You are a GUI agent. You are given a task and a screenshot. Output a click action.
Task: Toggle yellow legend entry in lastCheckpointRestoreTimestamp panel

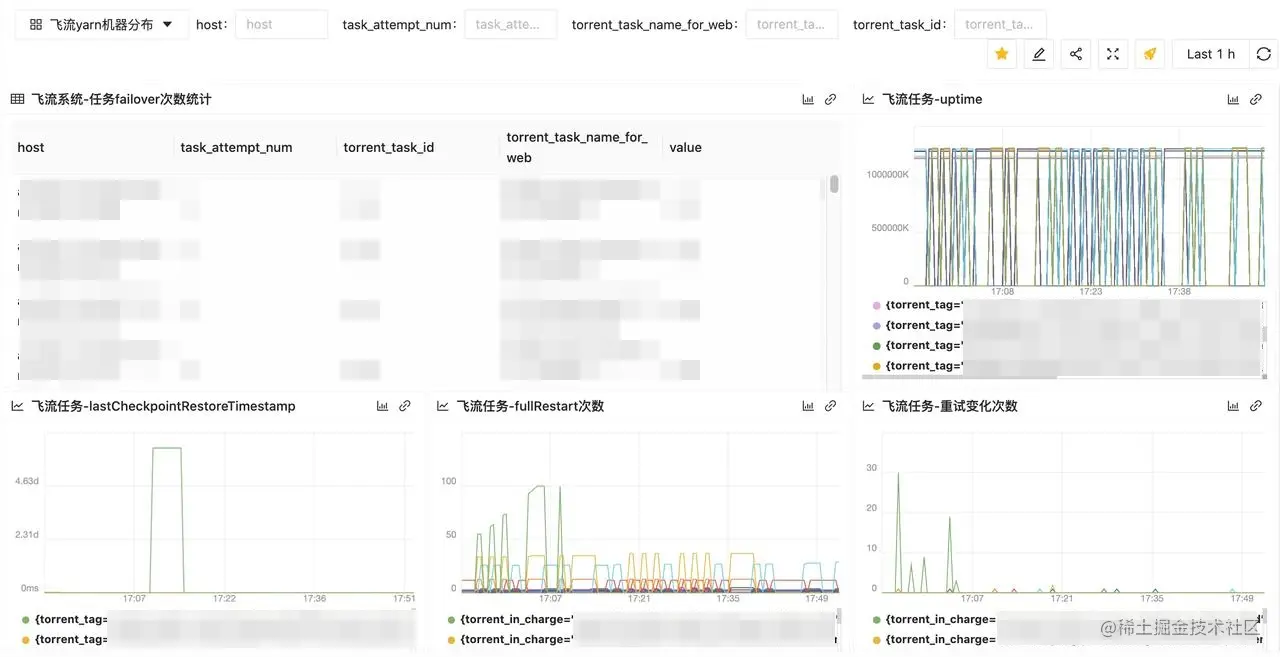[26, 639]
